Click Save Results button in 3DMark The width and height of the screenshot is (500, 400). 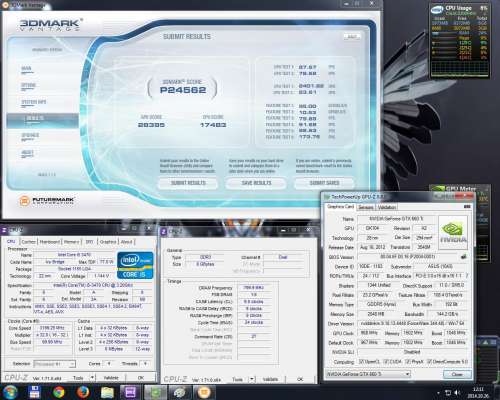[256, 183]
